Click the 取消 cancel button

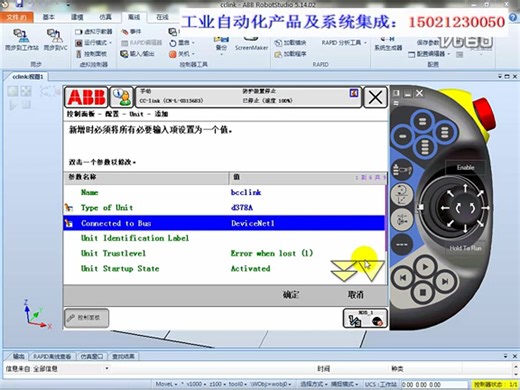point(355,295)
